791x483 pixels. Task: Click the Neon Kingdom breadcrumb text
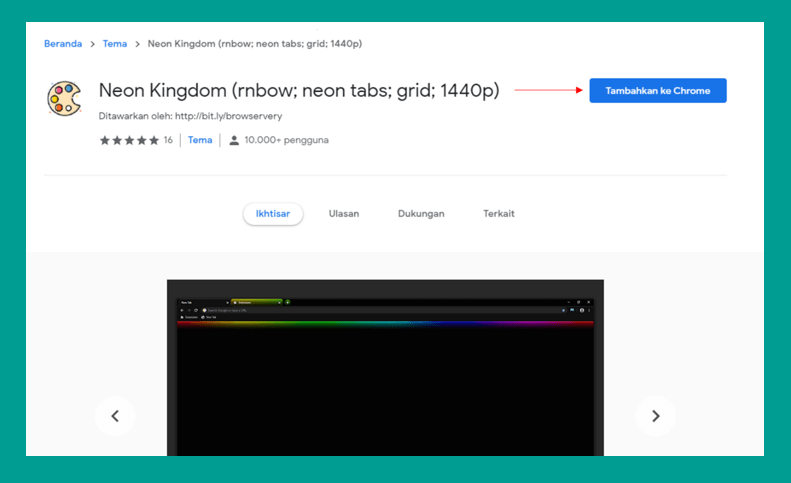[x=255, y=43]
